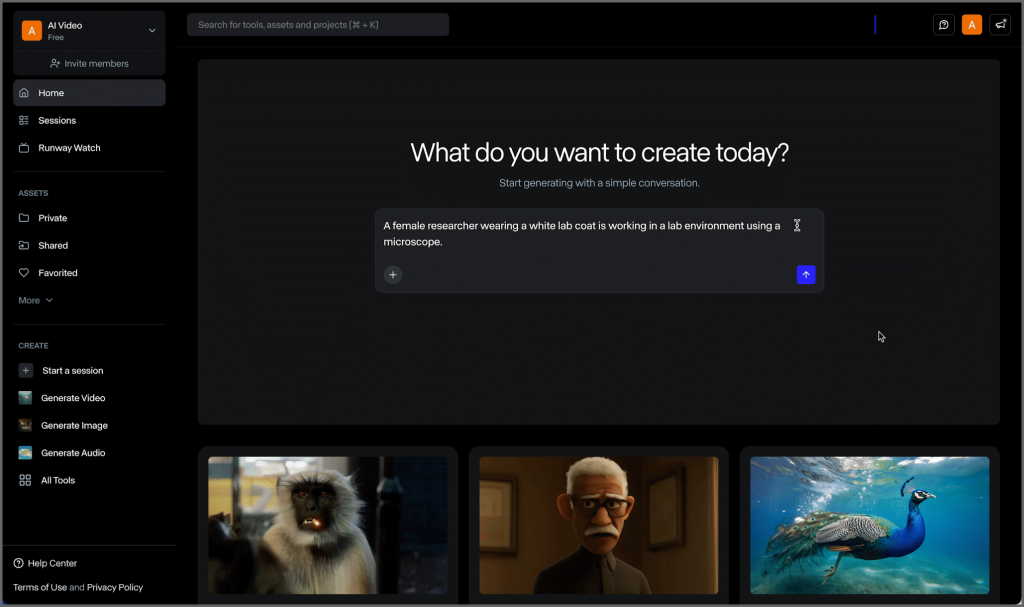Click the Generate Image thumbnail icon

[25, 425]
